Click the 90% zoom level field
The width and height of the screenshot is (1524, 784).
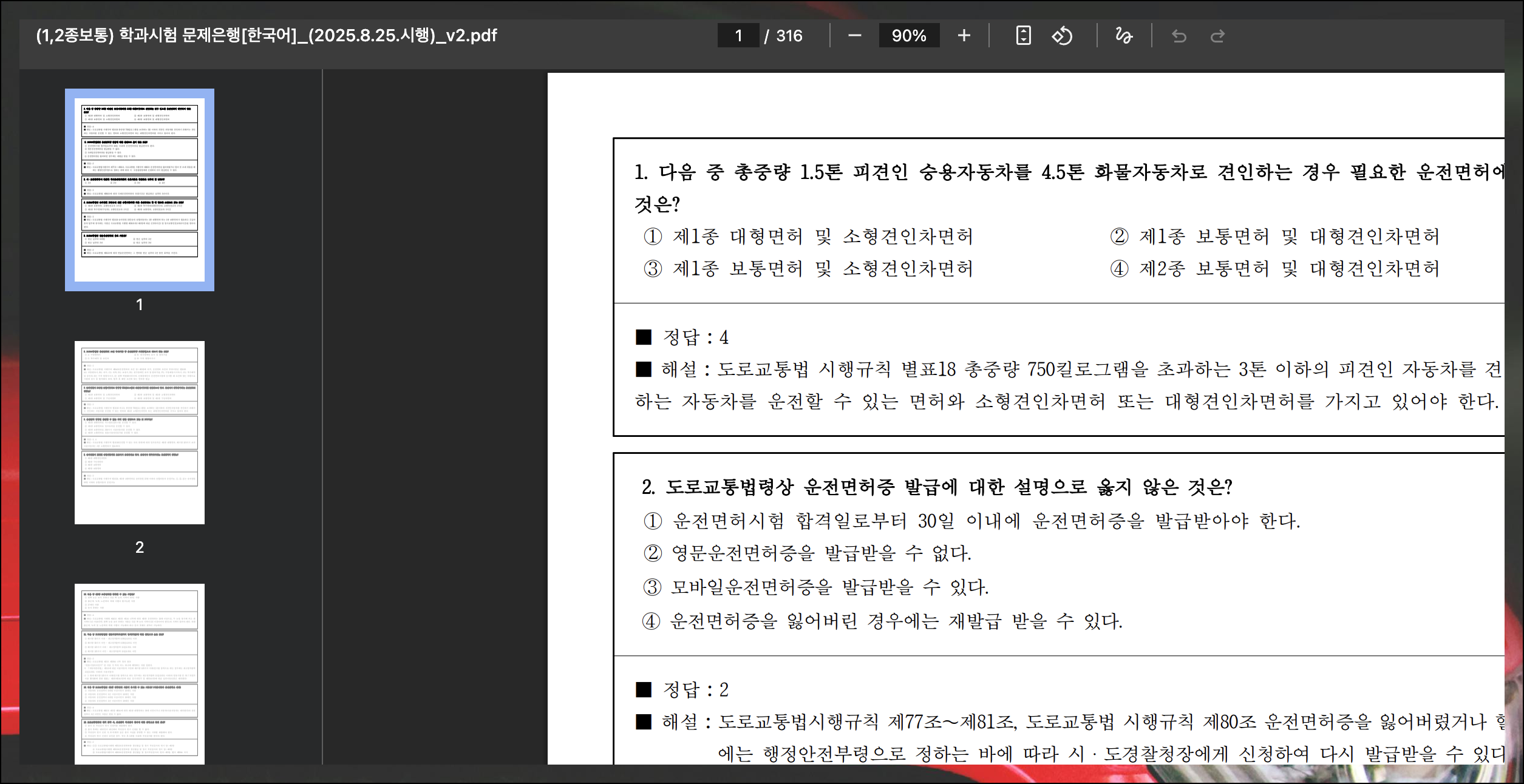pyautogui.click(x=908, y=36)
